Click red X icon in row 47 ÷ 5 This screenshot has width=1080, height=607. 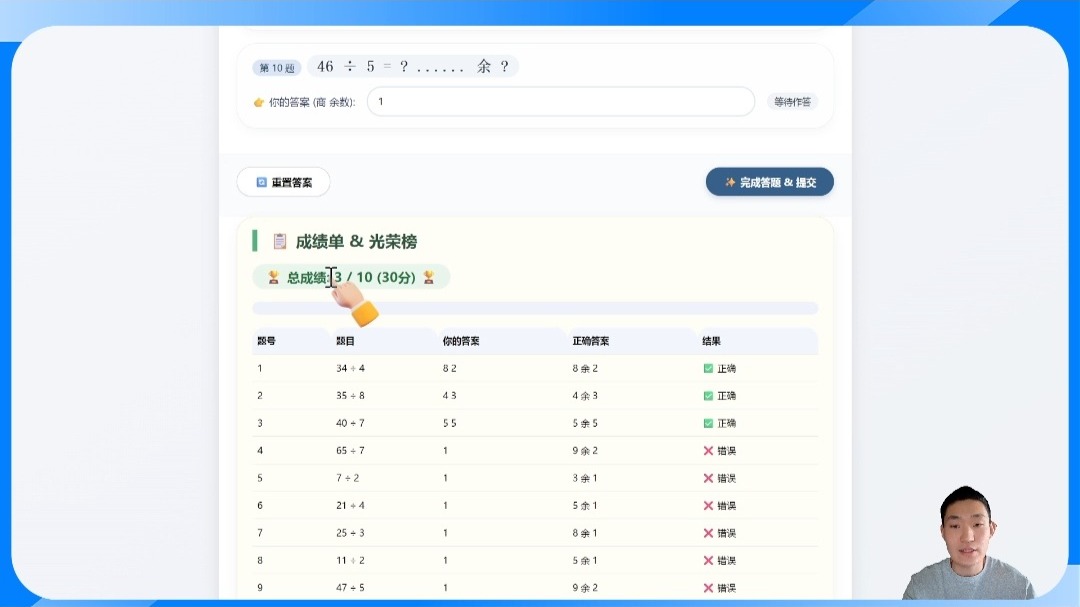tap(708, 588)
